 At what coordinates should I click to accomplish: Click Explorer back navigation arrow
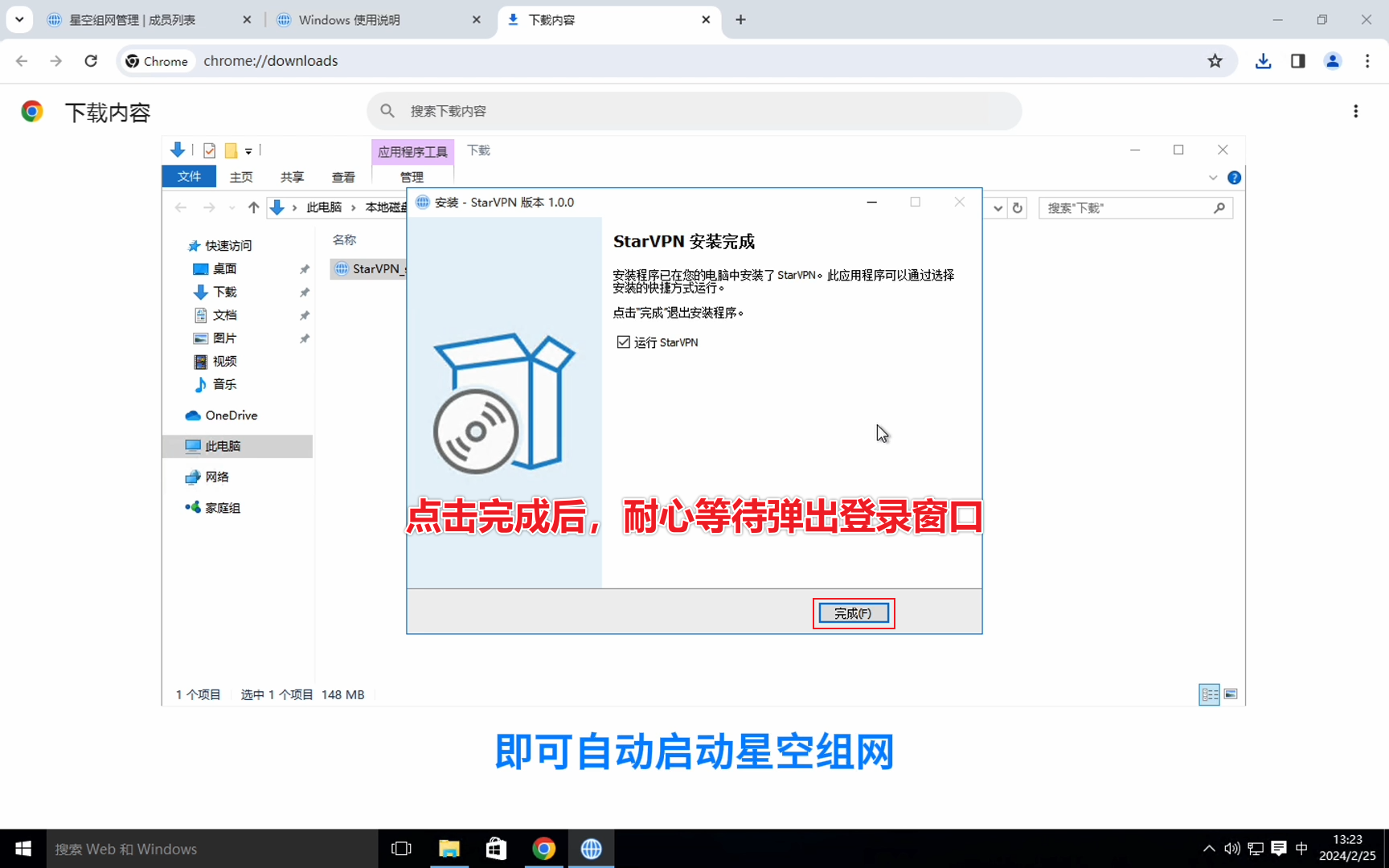coord(181,207)
